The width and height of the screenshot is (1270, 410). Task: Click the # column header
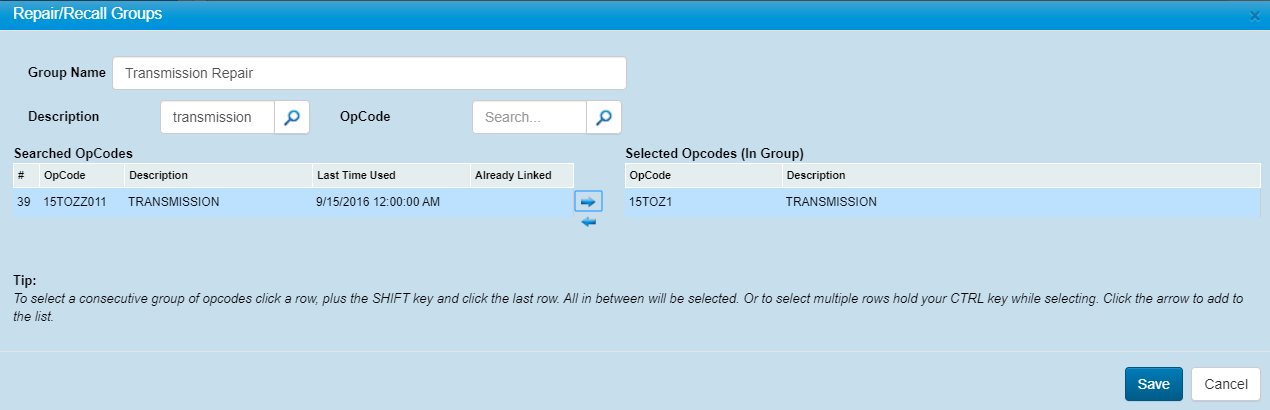tap(22, 175)
